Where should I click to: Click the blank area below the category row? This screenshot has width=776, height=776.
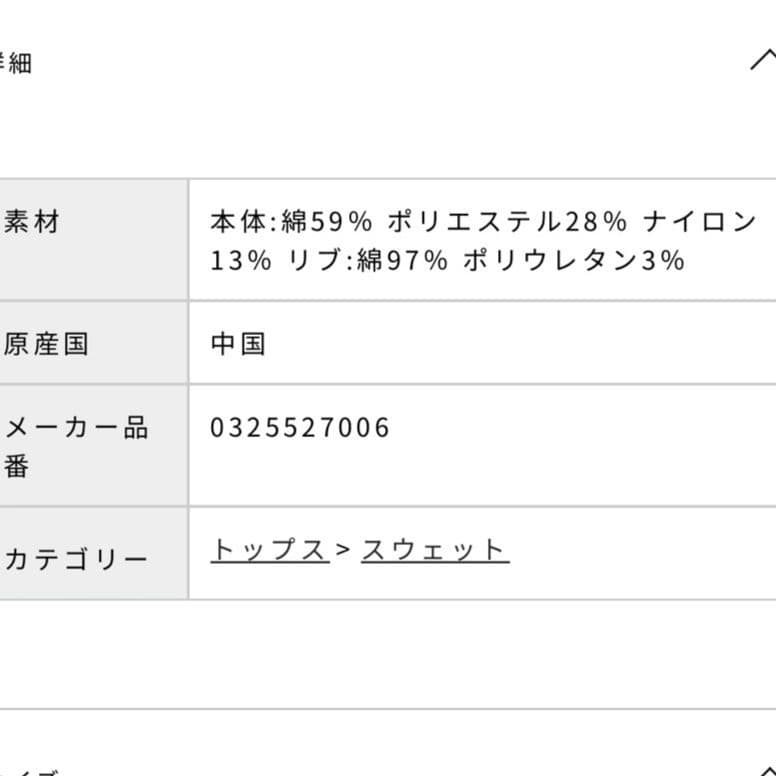388,654
